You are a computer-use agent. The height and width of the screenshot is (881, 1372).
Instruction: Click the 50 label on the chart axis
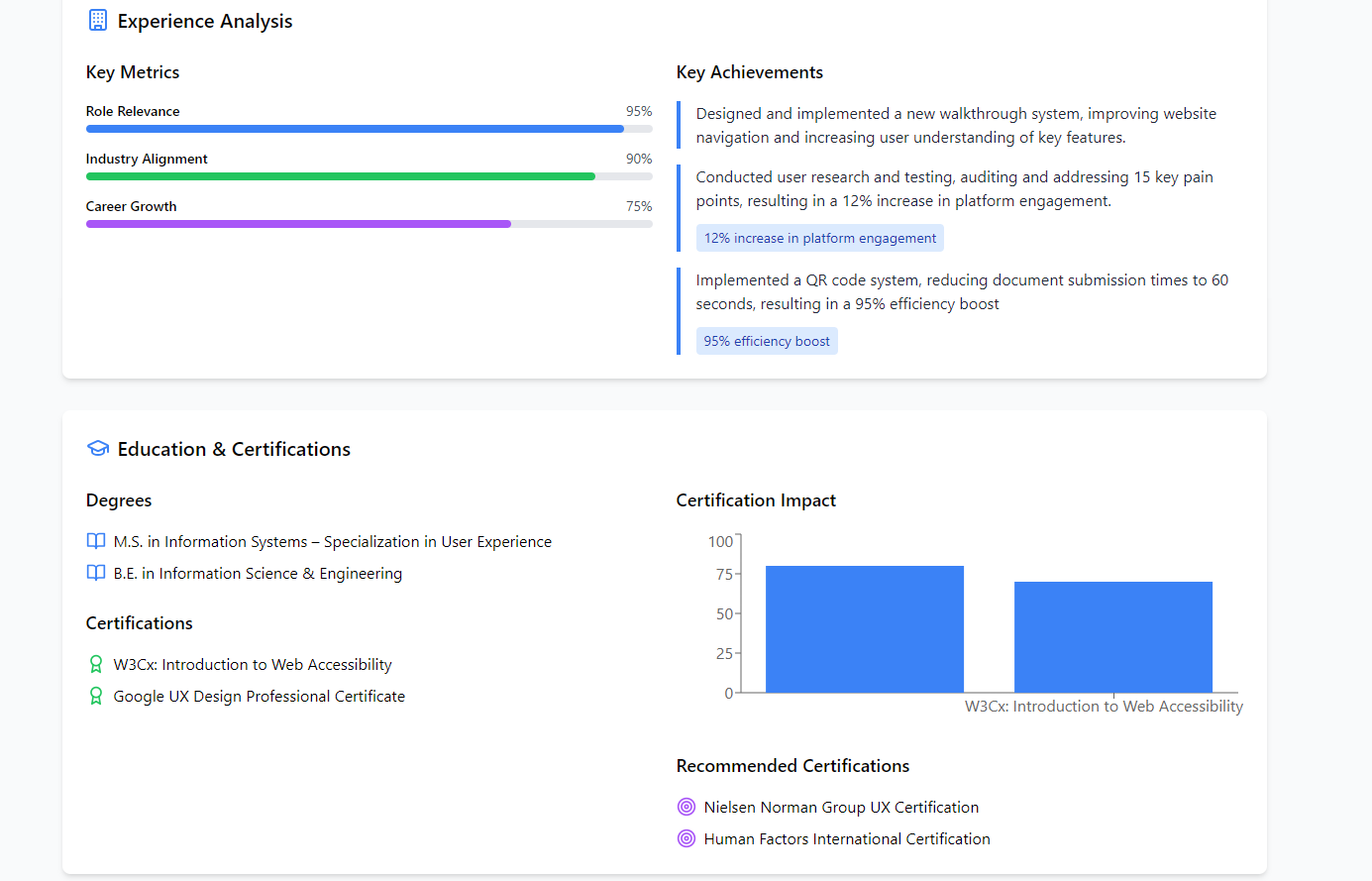point(724,613)
